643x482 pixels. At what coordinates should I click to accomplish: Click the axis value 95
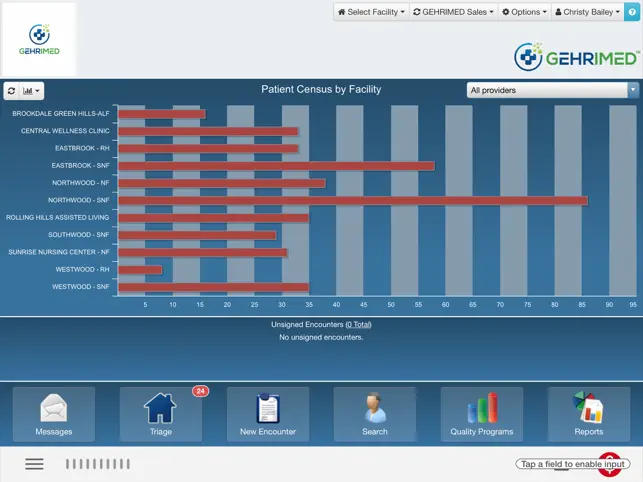633,305
